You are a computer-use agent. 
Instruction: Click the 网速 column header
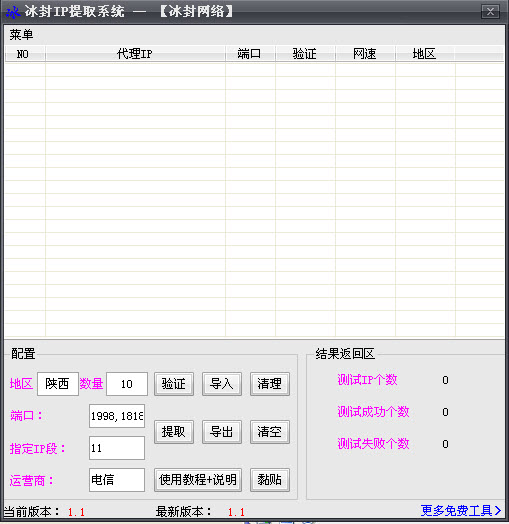tap(365, 54)
